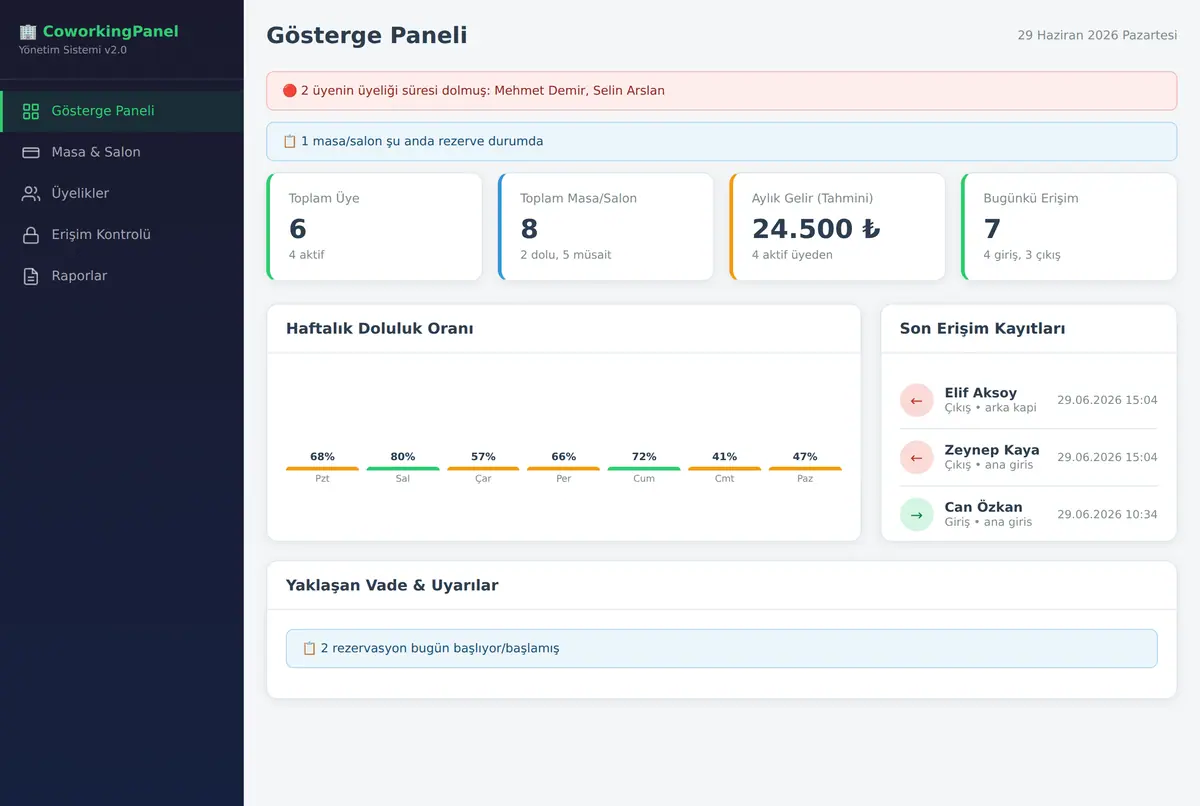This screenshot has height=806, width=1200.
Task: Click the Erişim Kontrolü lock icon
Action: pos(31,235)
